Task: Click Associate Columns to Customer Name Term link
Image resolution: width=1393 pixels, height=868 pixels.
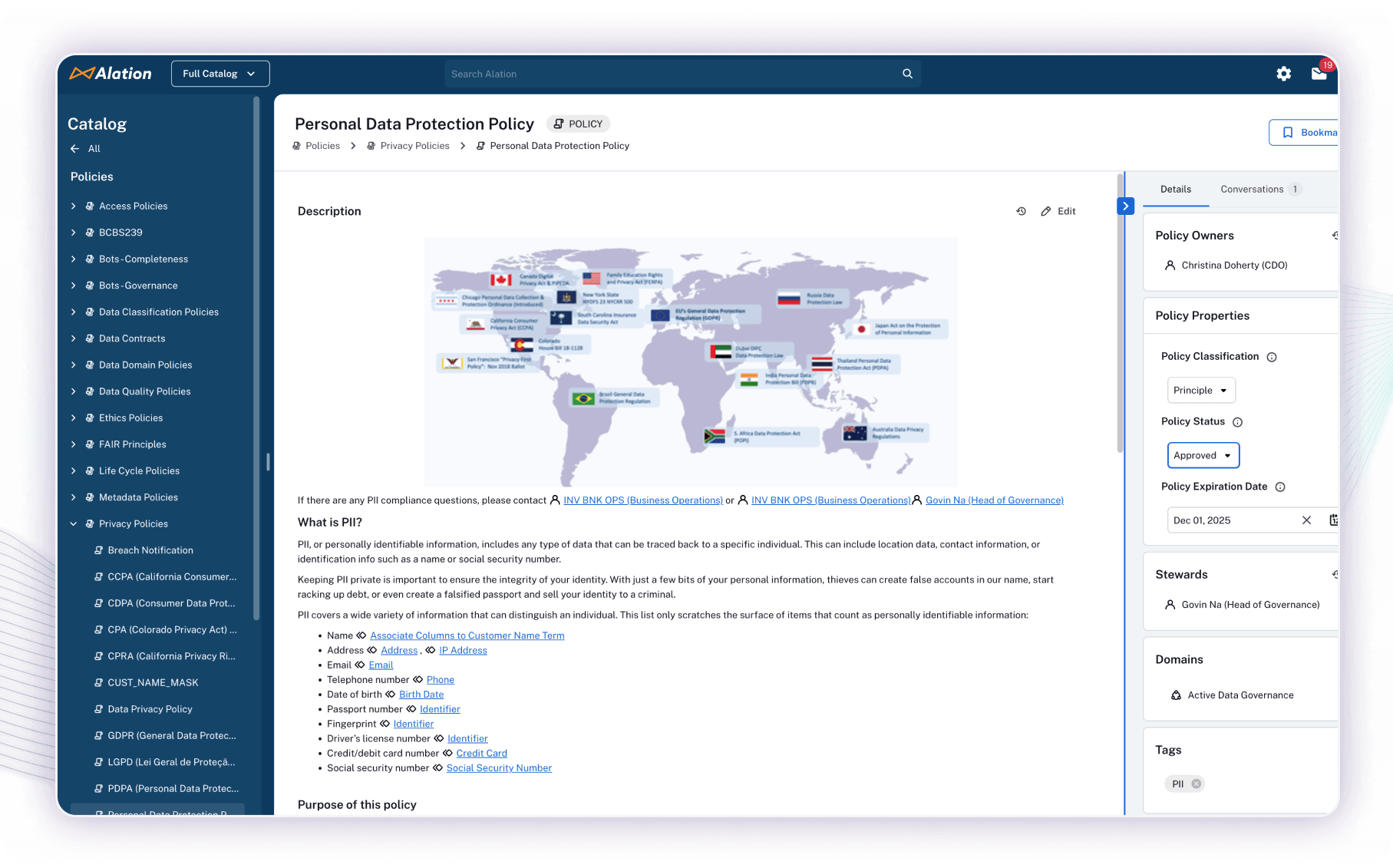Action: point(467,635)
